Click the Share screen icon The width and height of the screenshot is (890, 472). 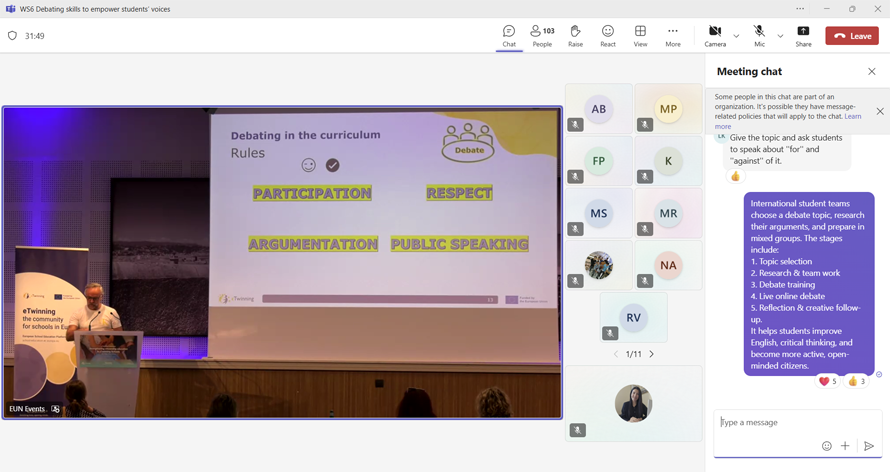tap(803, 36)
